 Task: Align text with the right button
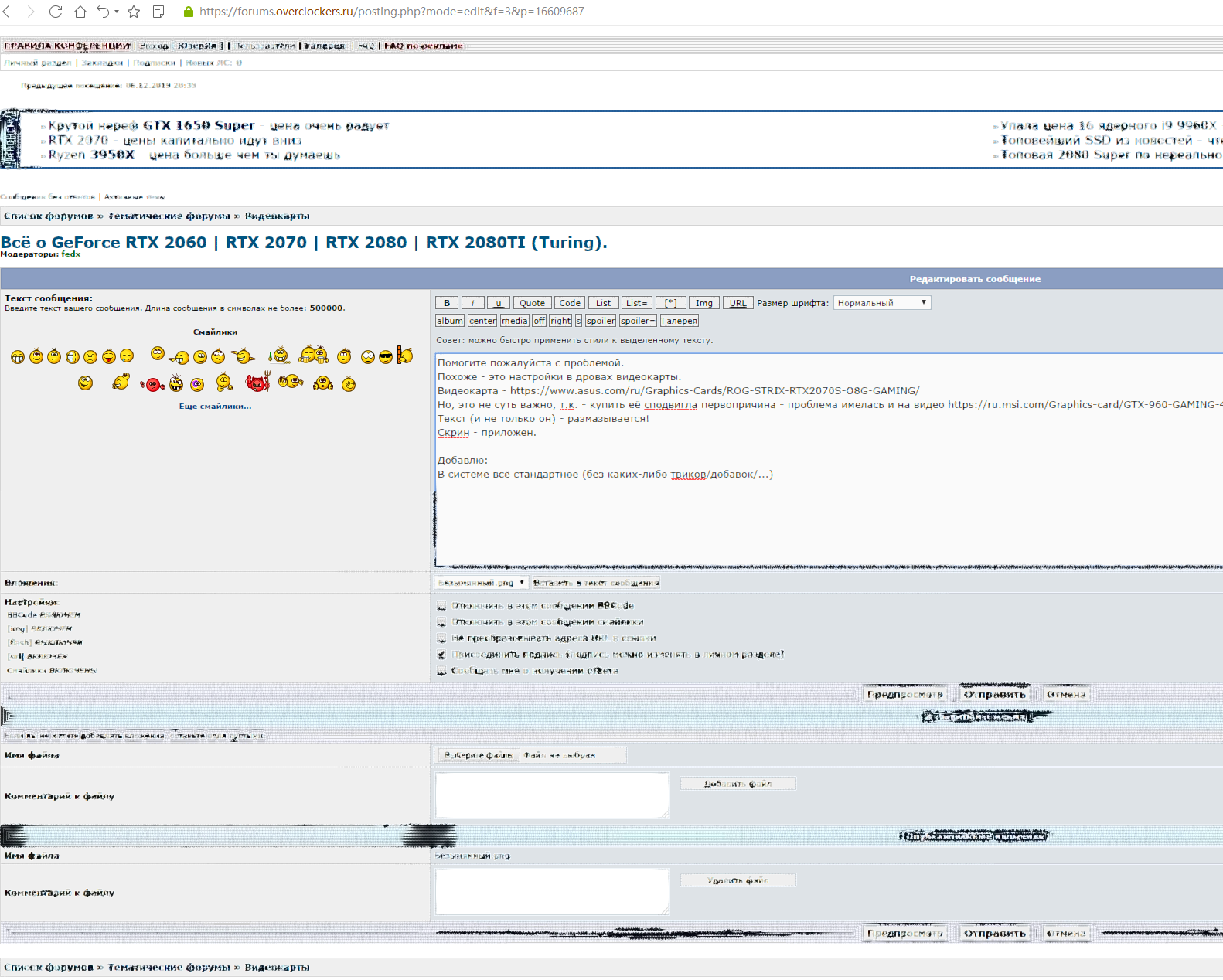(x=560, y=321)
